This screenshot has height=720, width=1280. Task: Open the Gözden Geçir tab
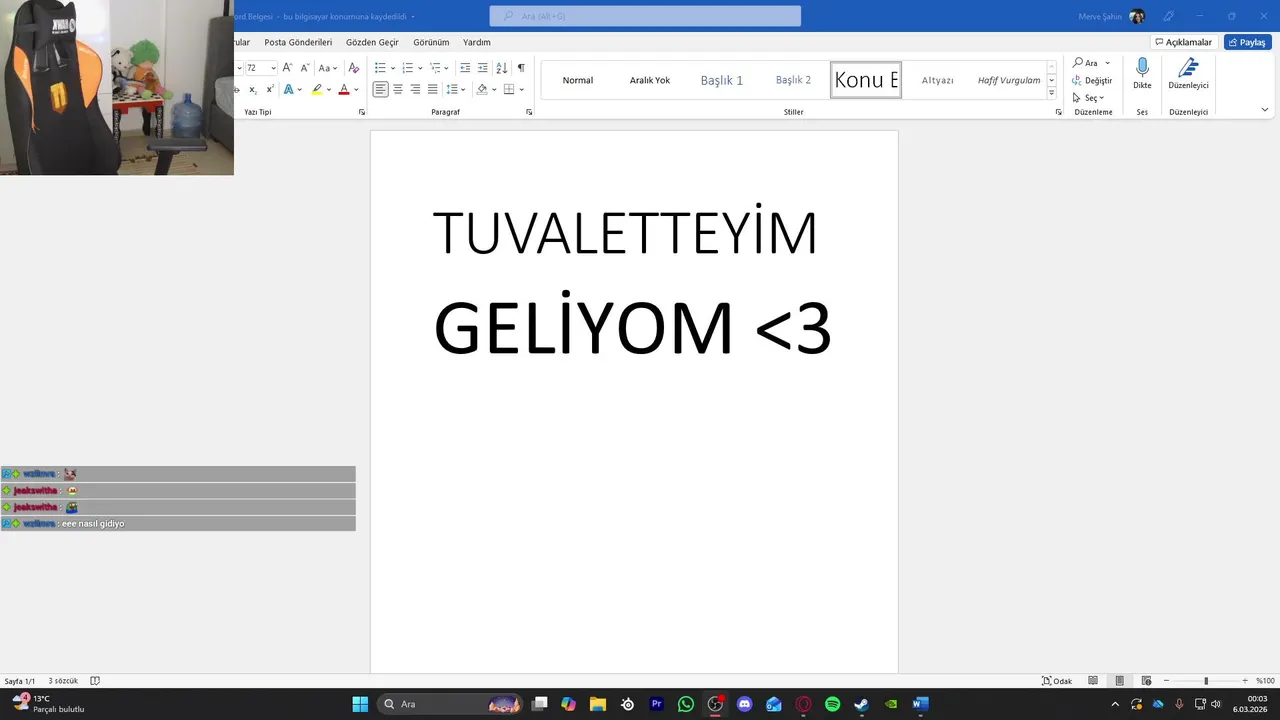pyautogui.click(x=372, y=43)
